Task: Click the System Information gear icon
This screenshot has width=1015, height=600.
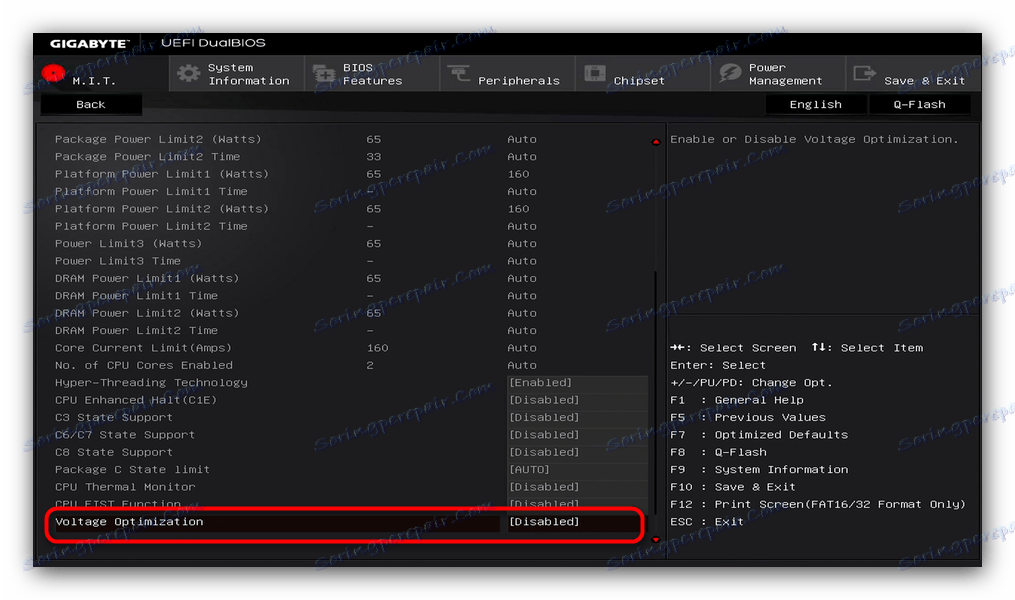Action: coord(188,73)
